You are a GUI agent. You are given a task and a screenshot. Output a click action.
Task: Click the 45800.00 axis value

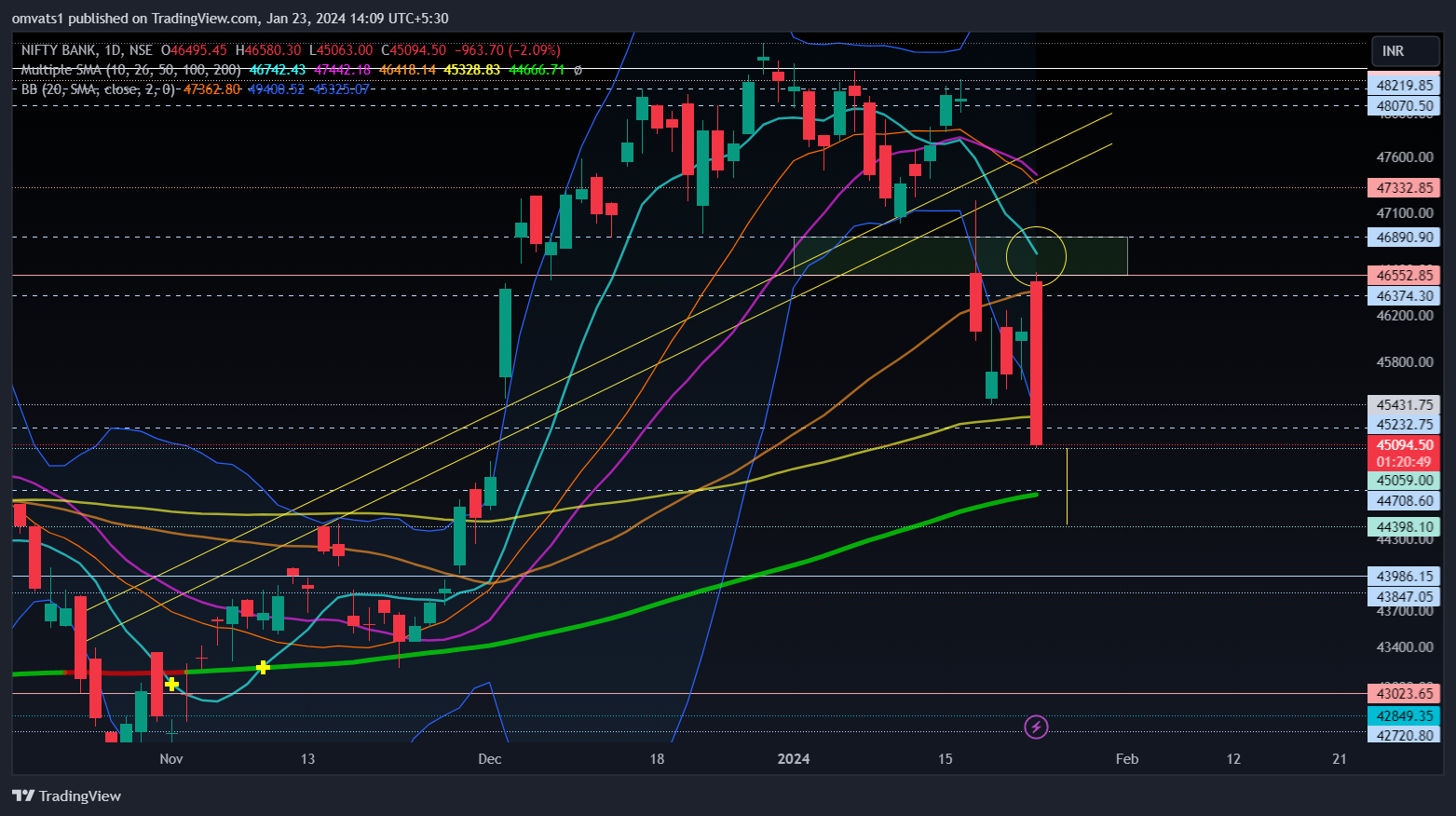[x=1405, y=361]
